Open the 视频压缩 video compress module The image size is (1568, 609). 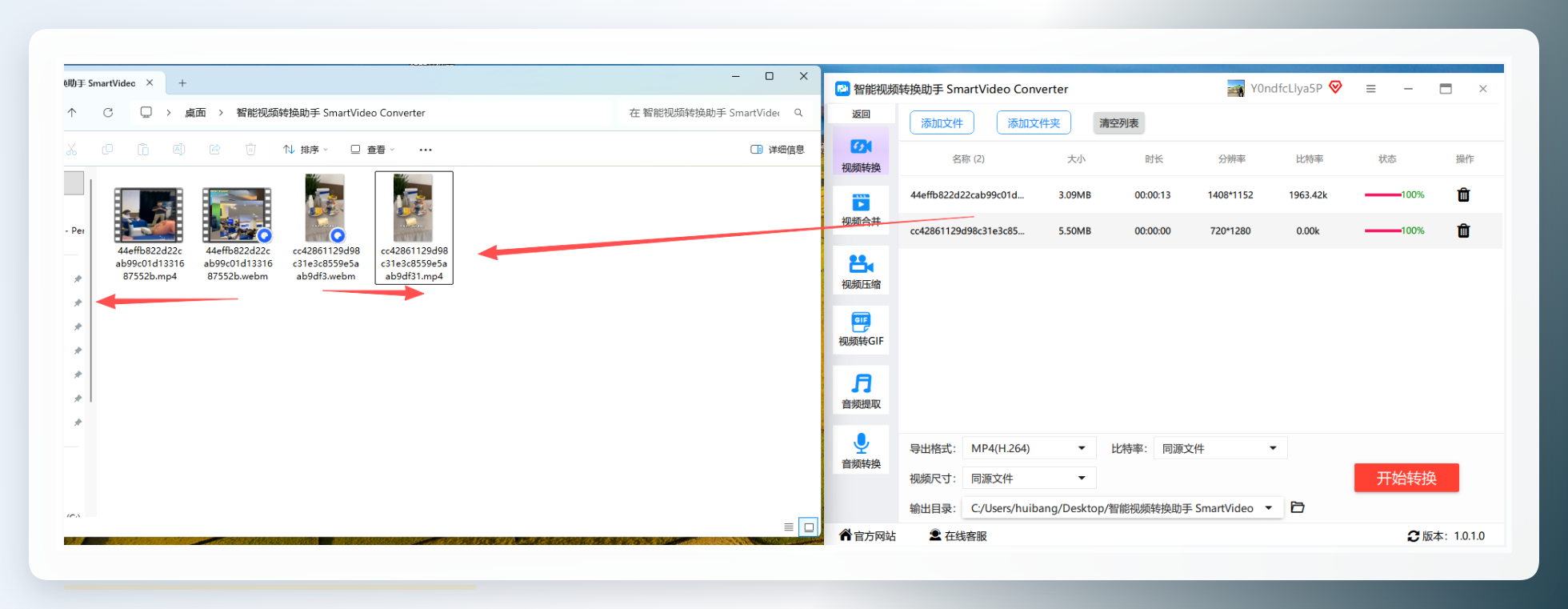(x=861, y=270)
